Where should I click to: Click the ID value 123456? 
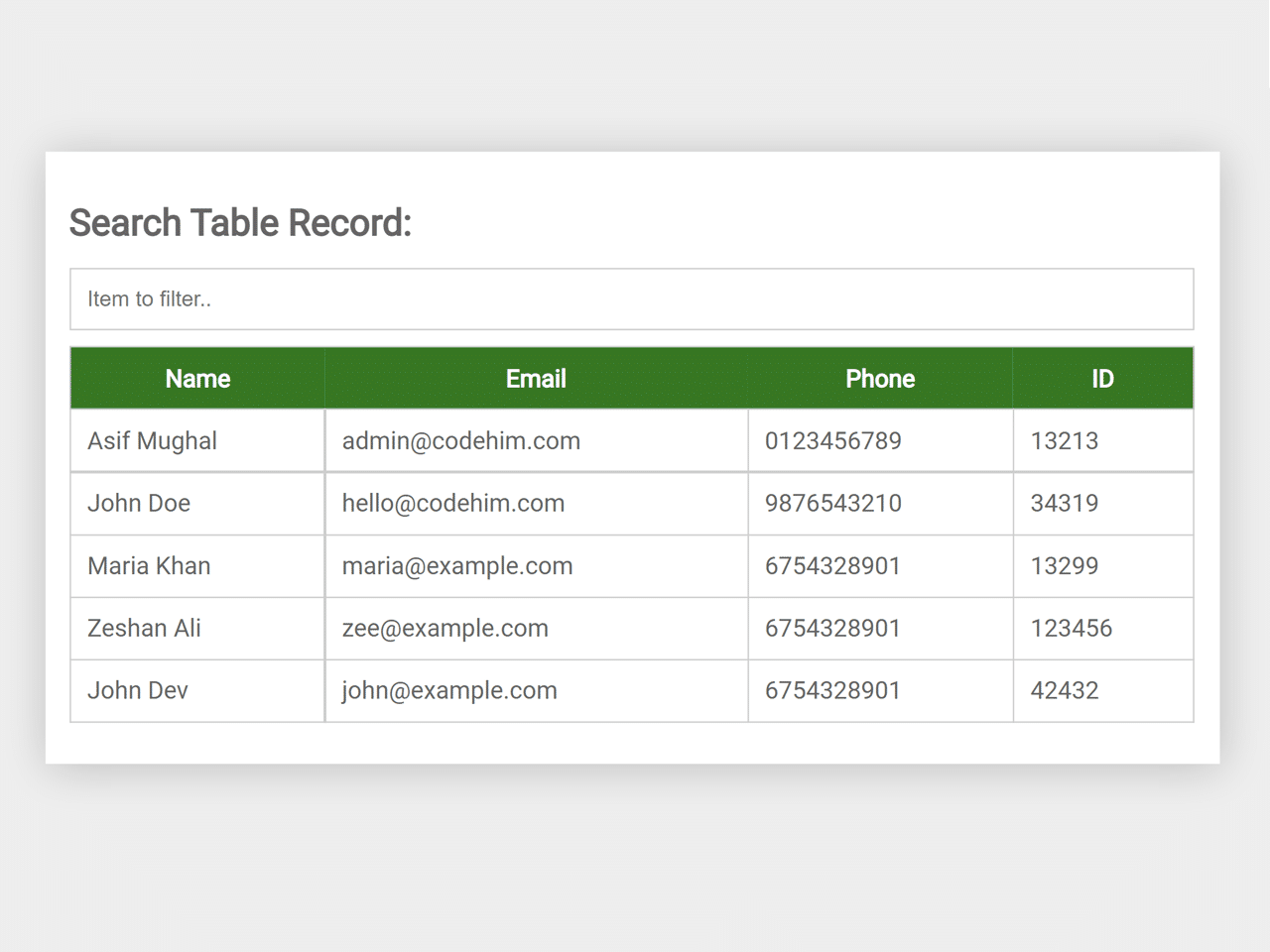pyautogui.click(x=1071, y=628)
